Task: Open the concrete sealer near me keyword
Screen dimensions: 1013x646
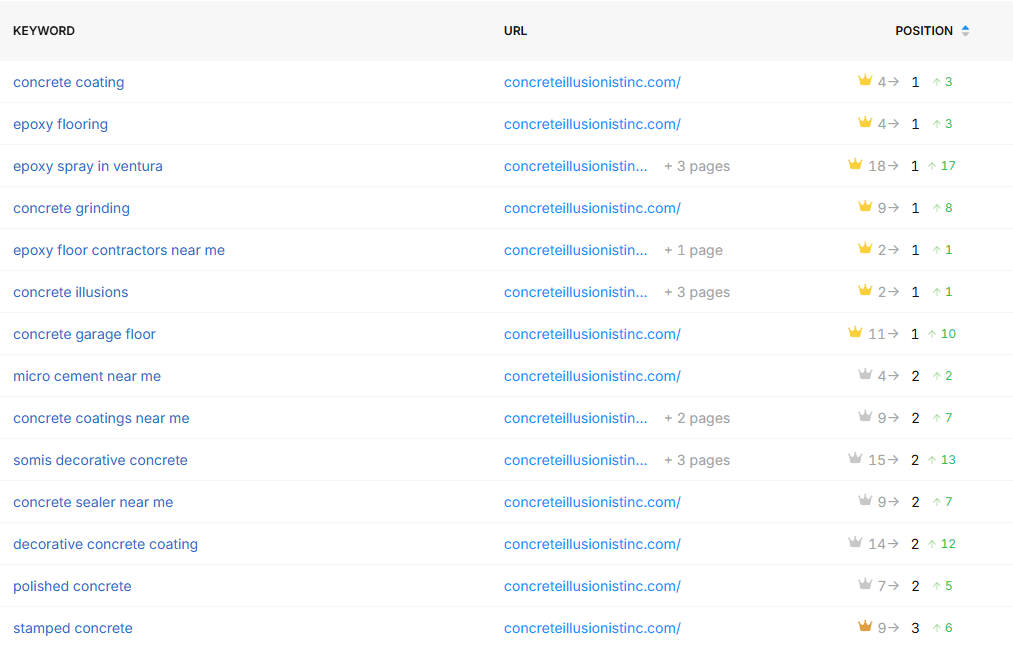Action: (x=93, y=502)
